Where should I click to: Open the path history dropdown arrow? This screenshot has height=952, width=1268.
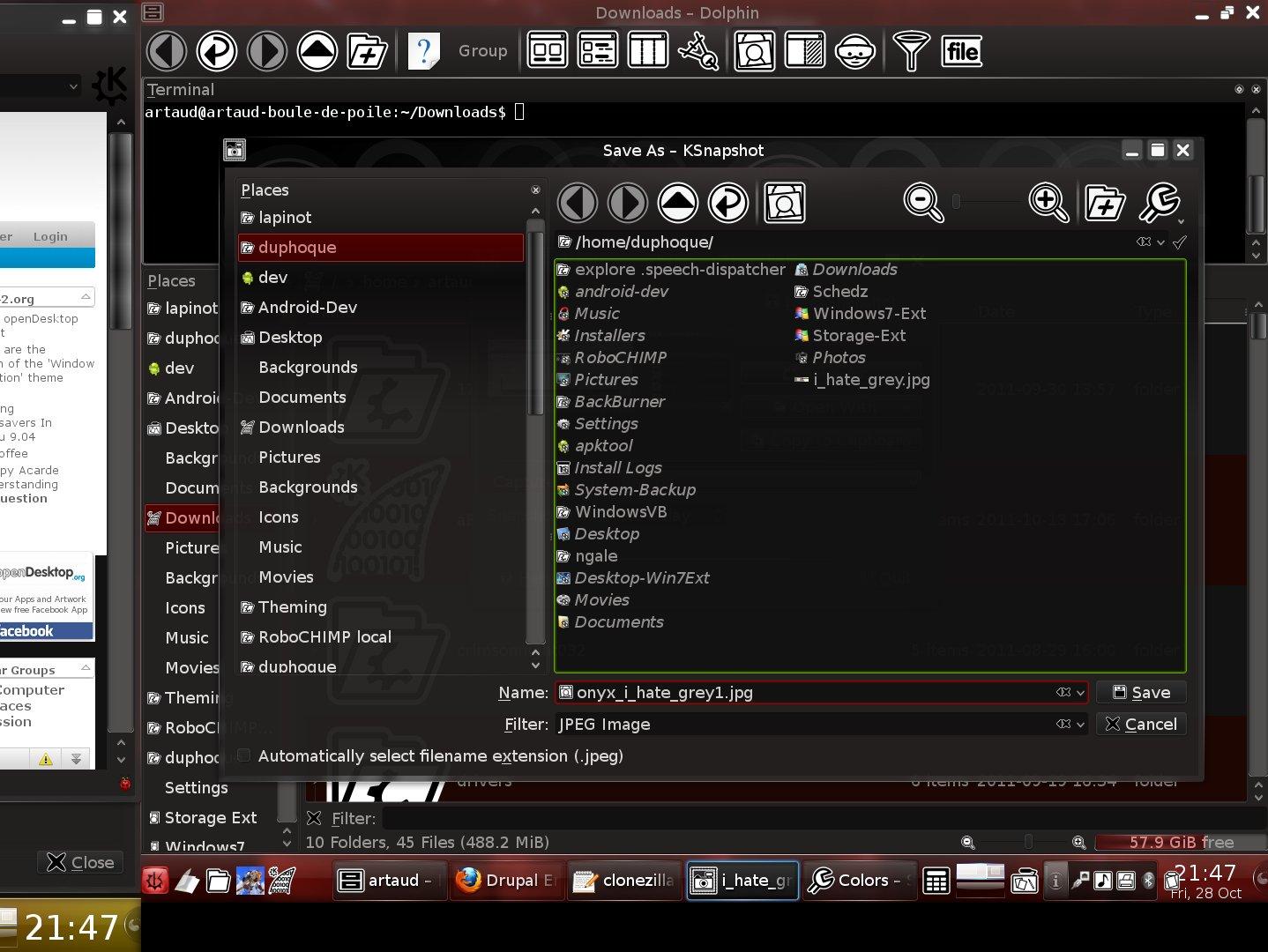(1161, 242)
